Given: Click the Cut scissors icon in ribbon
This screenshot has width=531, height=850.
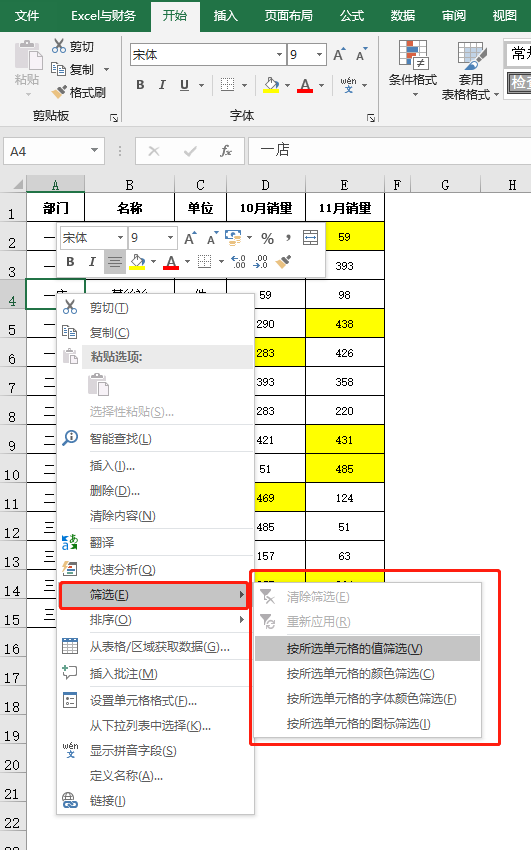Looking at the screenshot, I should 59,46.
